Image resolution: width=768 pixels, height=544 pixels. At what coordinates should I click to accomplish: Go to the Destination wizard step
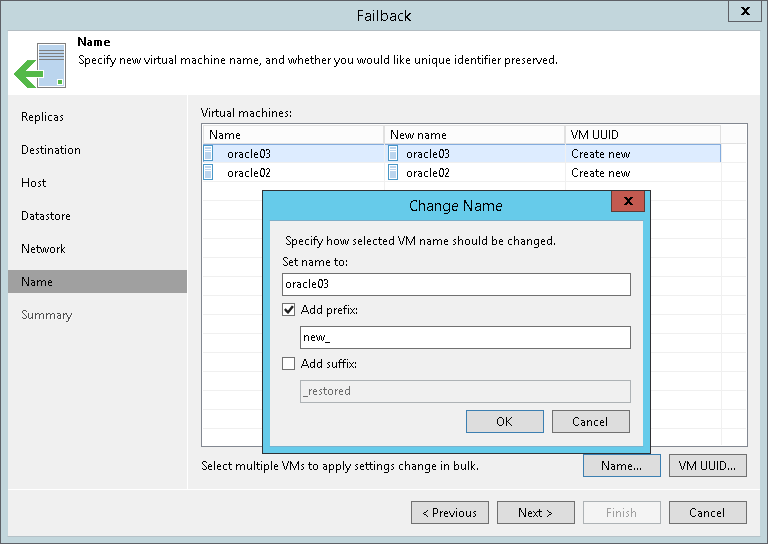pyautogui.click(x=51, y=150)
